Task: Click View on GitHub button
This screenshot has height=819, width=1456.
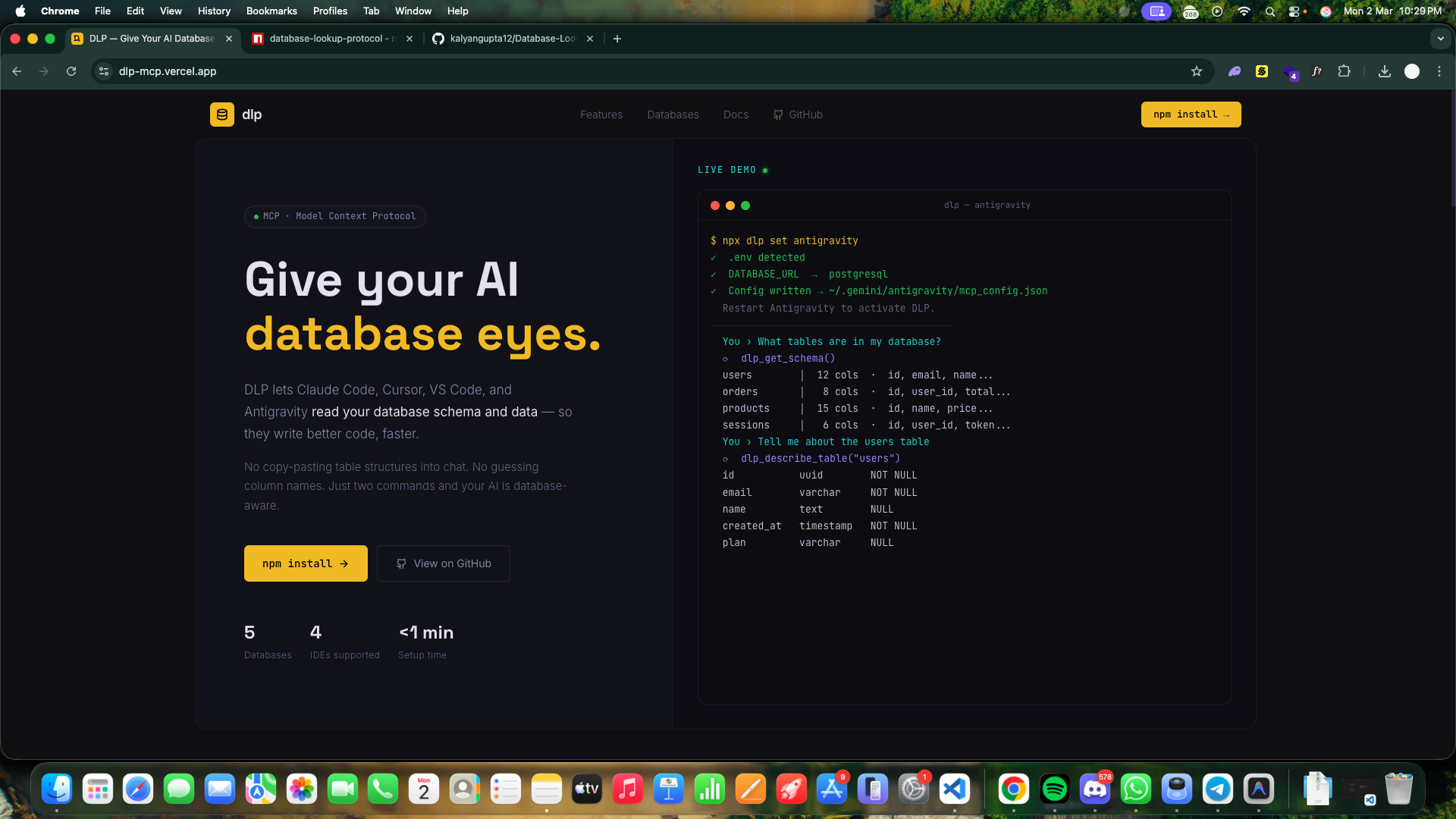Action: (x=444, y=563)
